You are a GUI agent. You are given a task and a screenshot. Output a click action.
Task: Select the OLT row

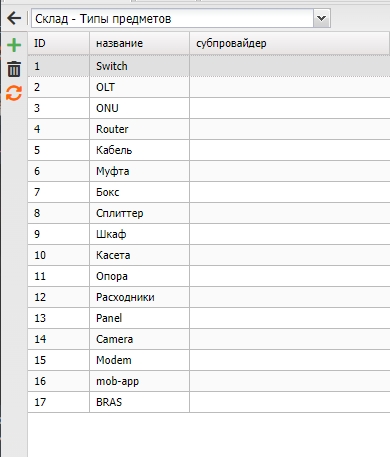(x=209, y=87)
